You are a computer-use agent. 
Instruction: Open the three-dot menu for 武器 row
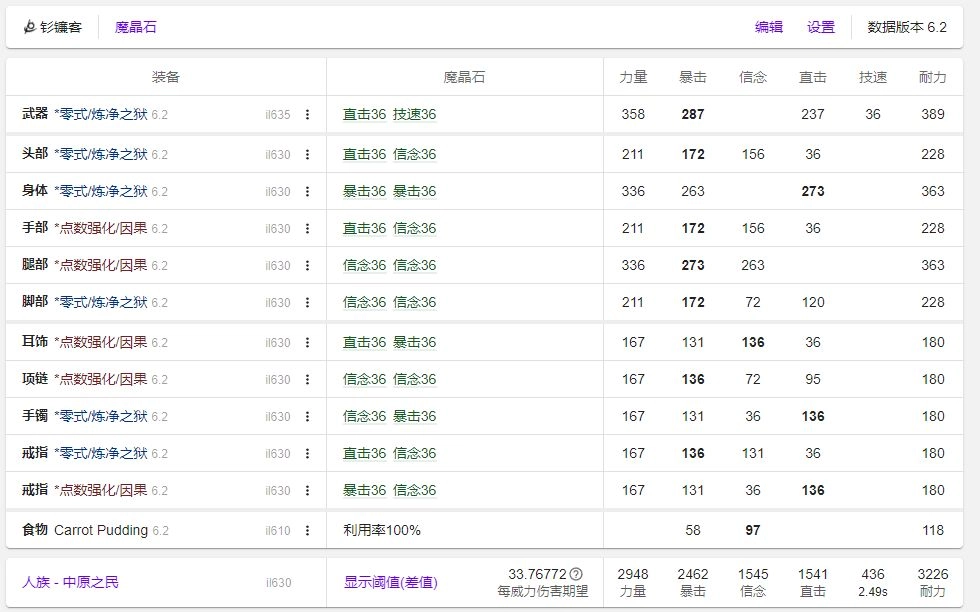pos(307,115)
